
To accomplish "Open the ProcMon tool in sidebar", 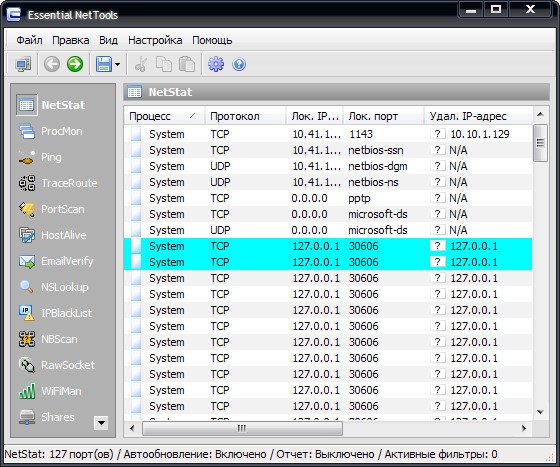I will pyautogui.click(x=51, y=131).
